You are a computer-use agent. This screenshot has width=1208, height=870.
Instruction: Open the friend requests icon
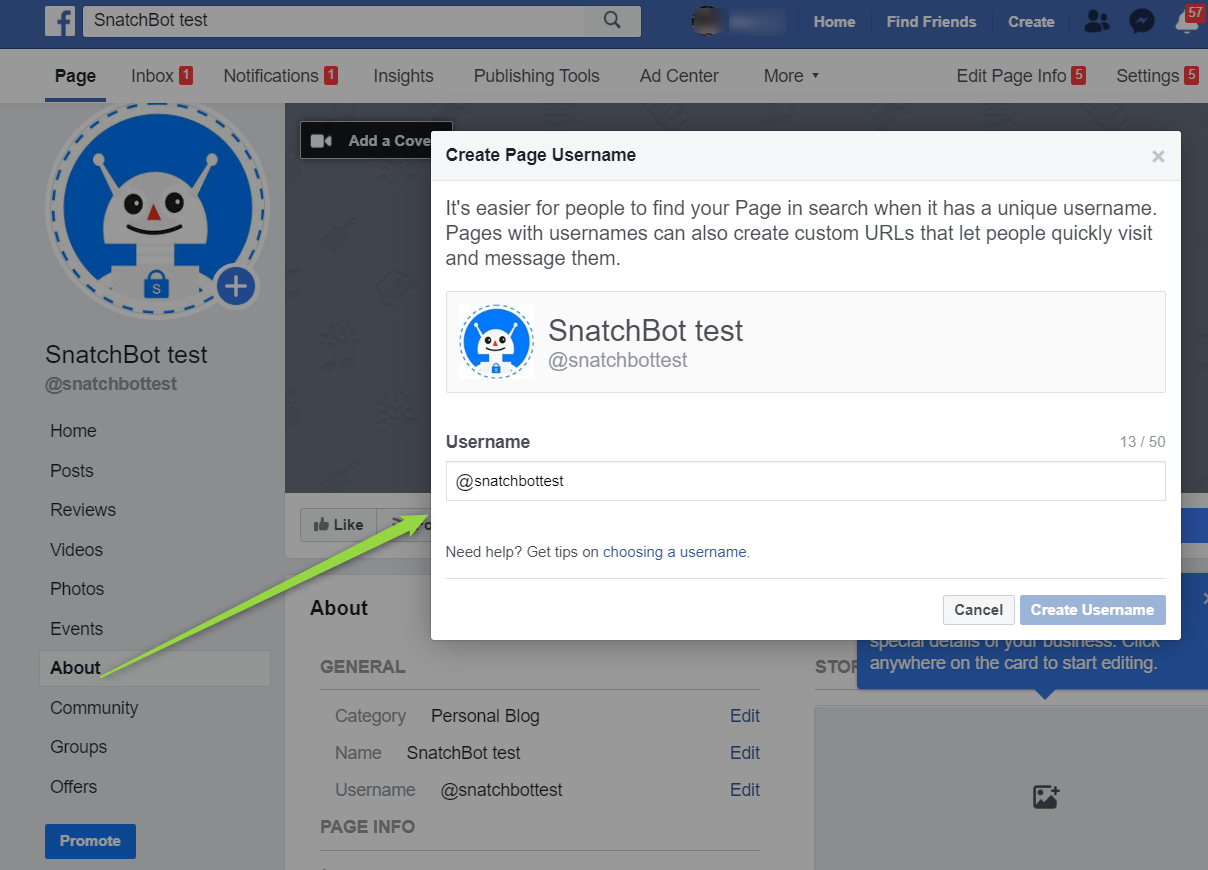pyautogui.click(x=1097, y=21)
